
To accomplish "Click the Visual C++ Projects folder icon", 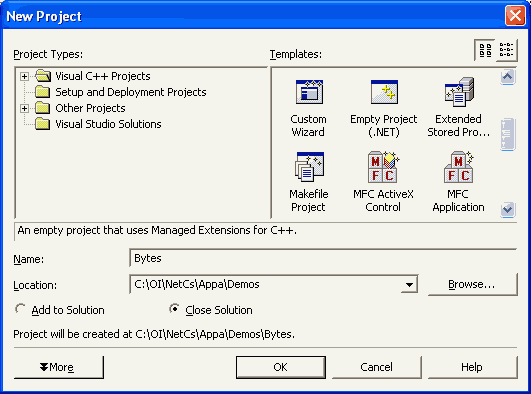I will point(43,76).
